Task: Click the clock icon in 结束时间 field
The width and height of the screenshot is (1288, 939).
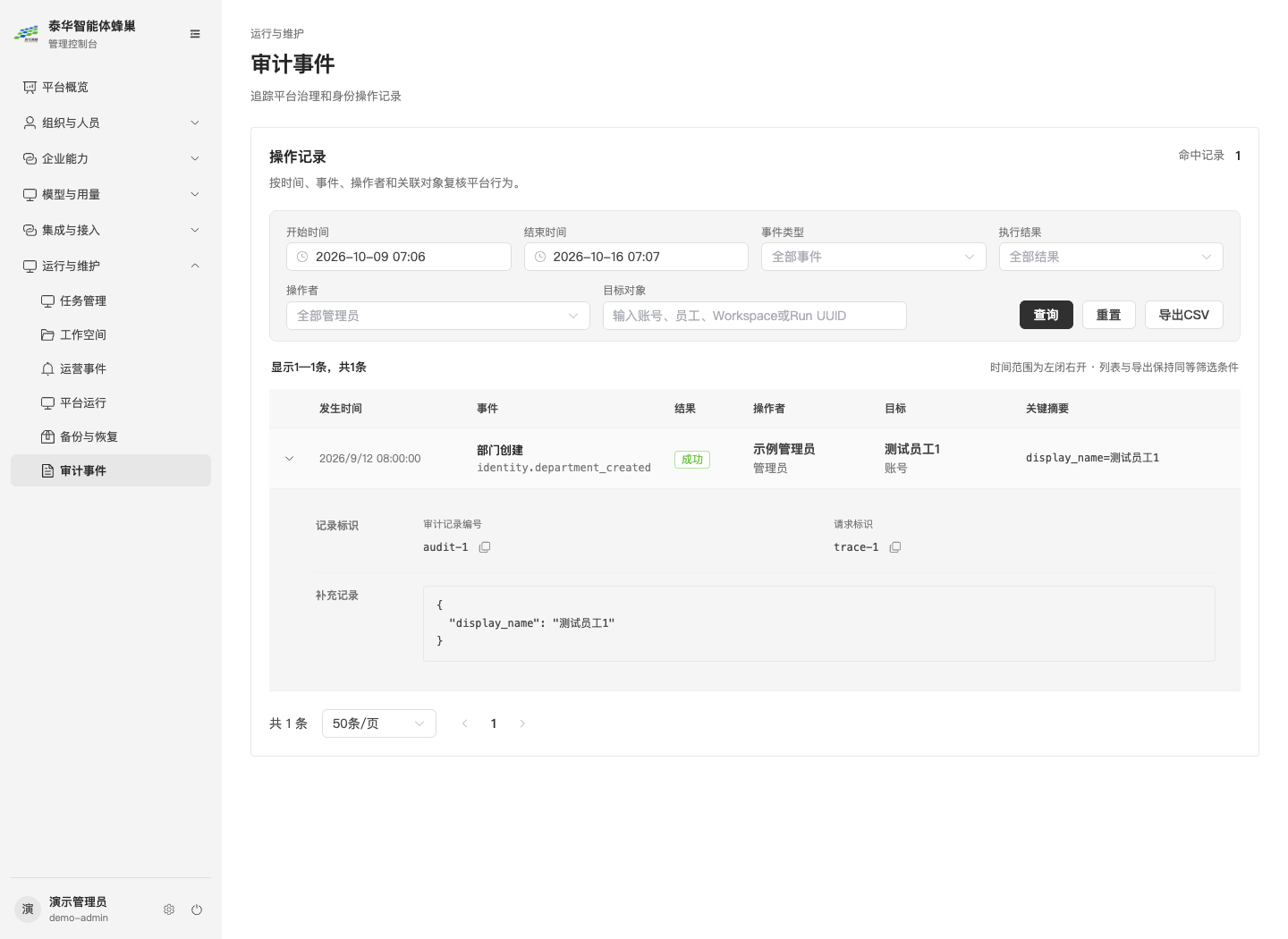Action: (540, 257)
